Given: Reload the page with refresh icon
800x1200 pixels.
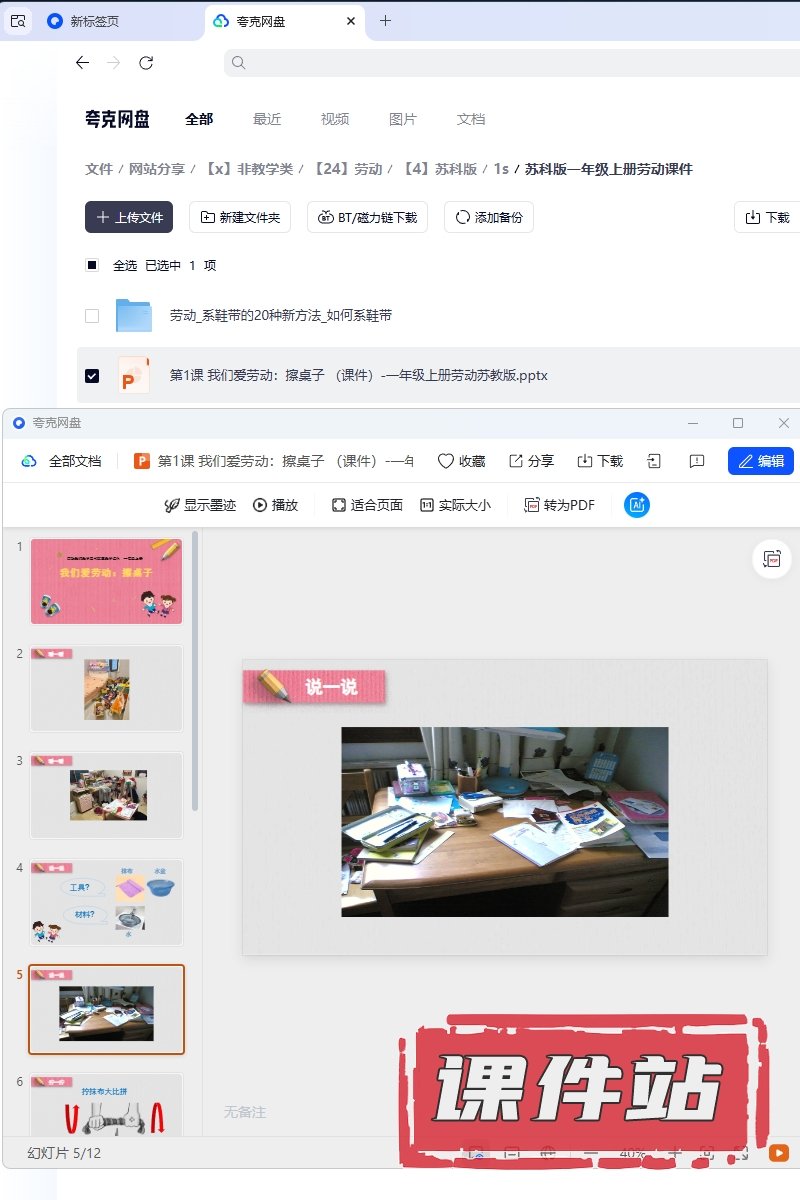Looking at the screenshot, I should (x=146, y=63).
